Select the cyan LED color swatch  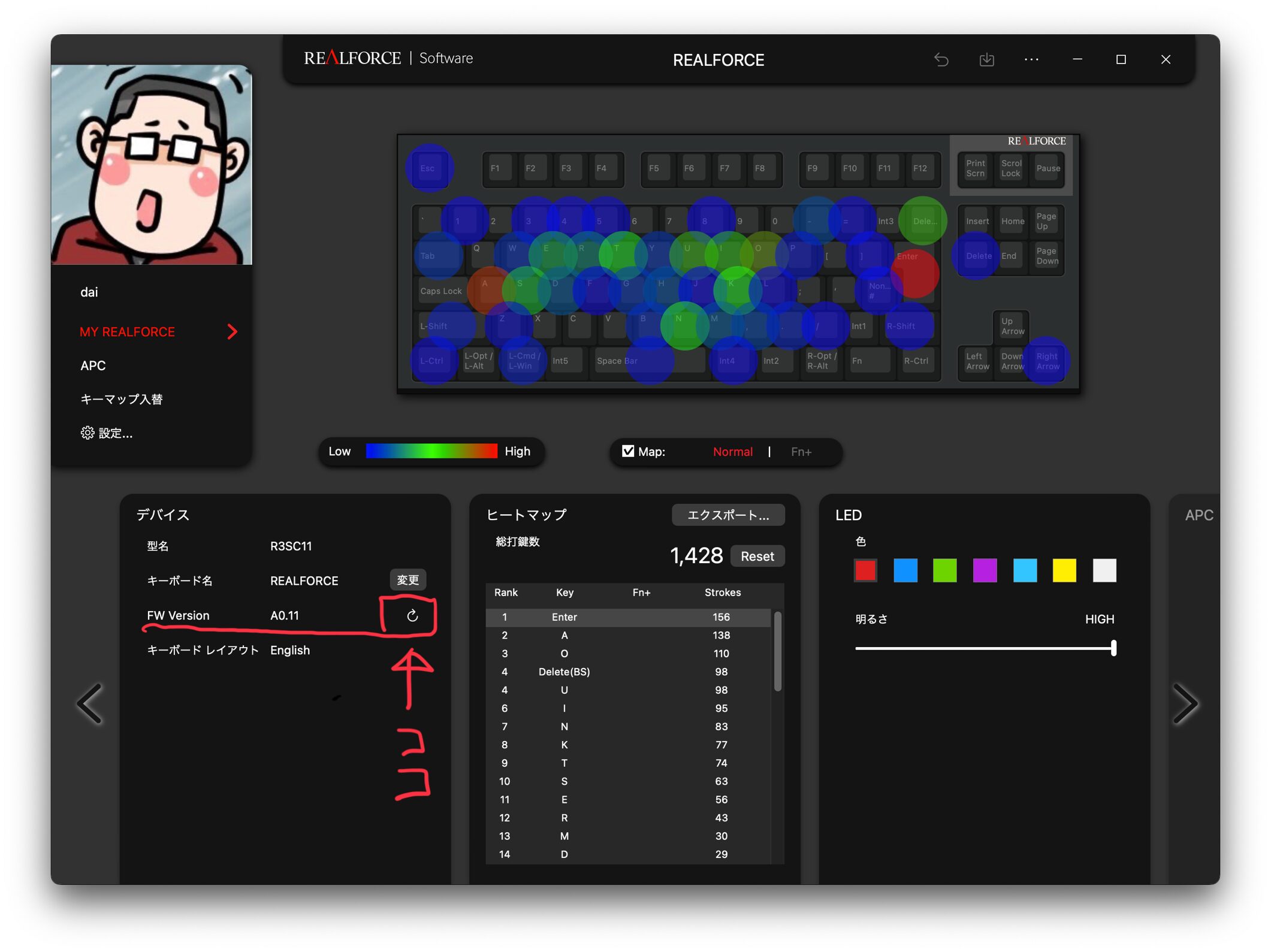[1025, 570]
